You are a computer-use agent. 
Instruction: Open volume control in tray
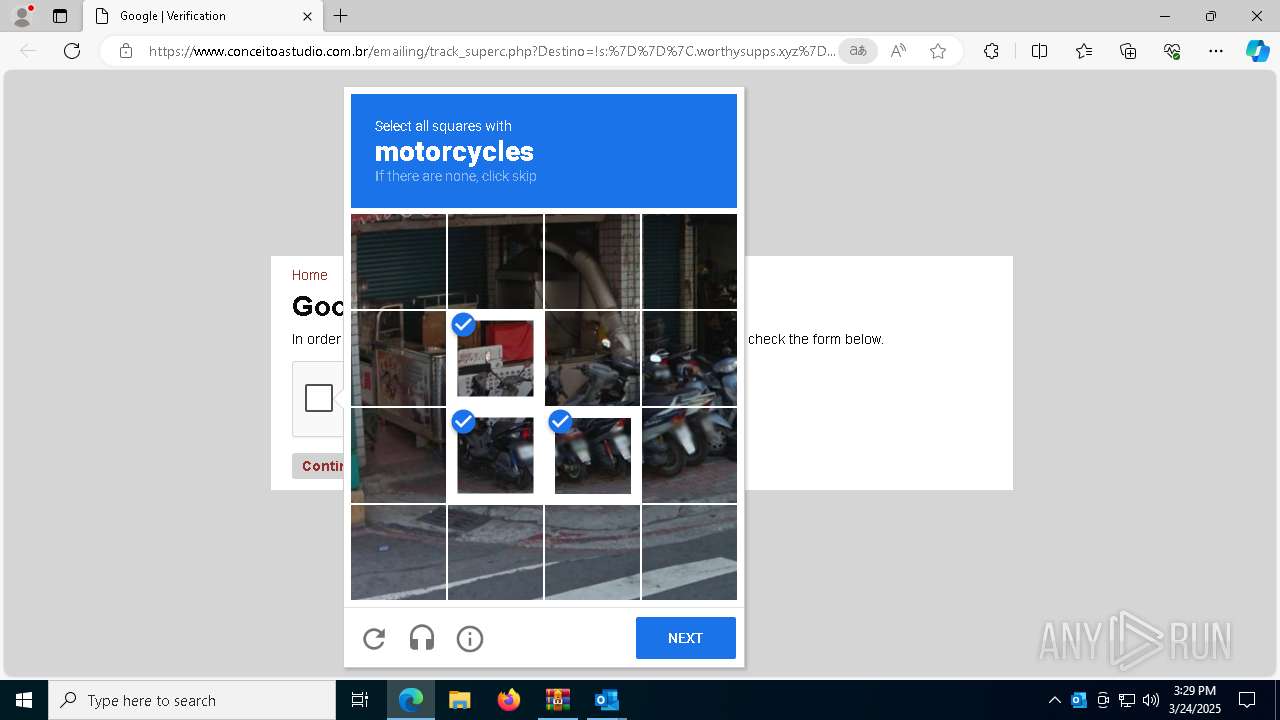1151,700
